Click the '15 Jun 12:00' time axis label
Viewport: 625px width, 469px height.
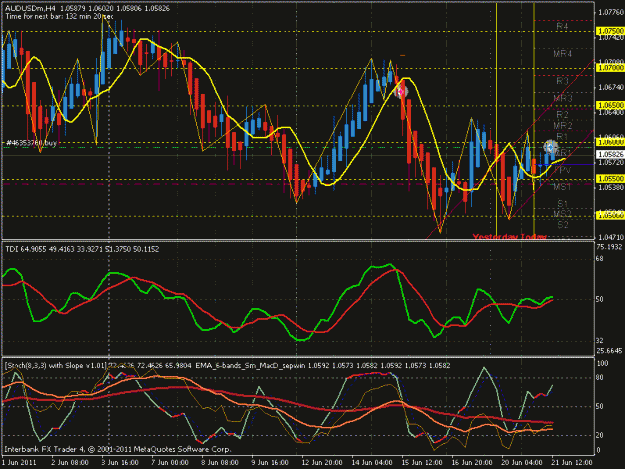pos(422,463)
